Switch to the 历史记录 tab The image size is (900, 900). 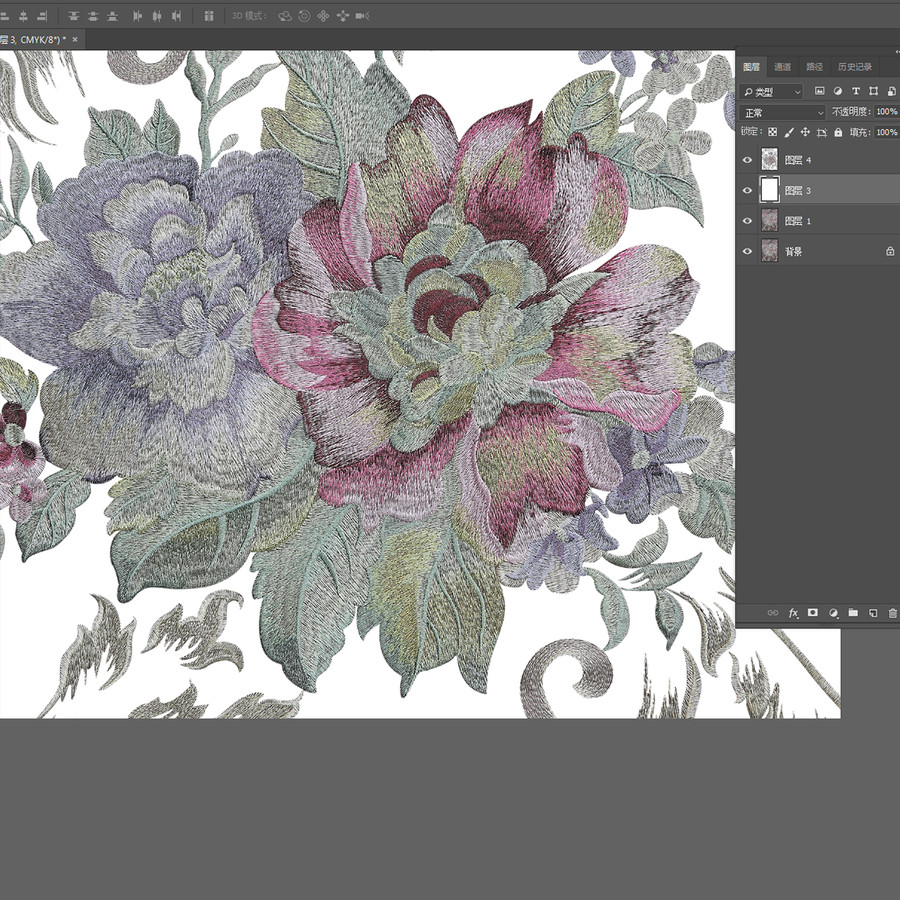(855, 67)
